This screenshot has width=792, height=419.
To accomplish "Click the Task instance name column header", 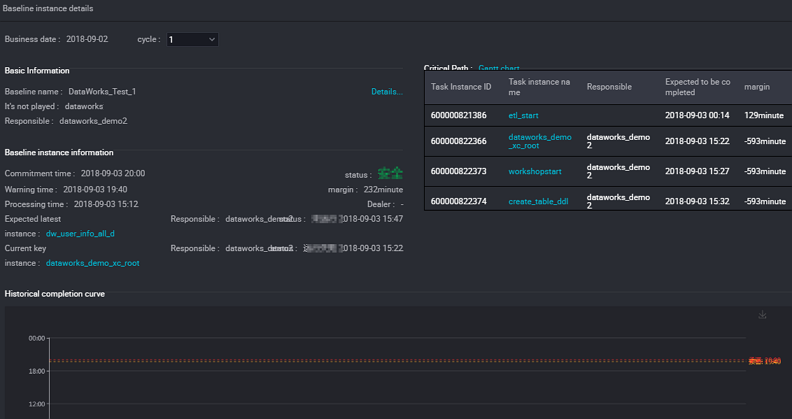I will pos(539,87).
